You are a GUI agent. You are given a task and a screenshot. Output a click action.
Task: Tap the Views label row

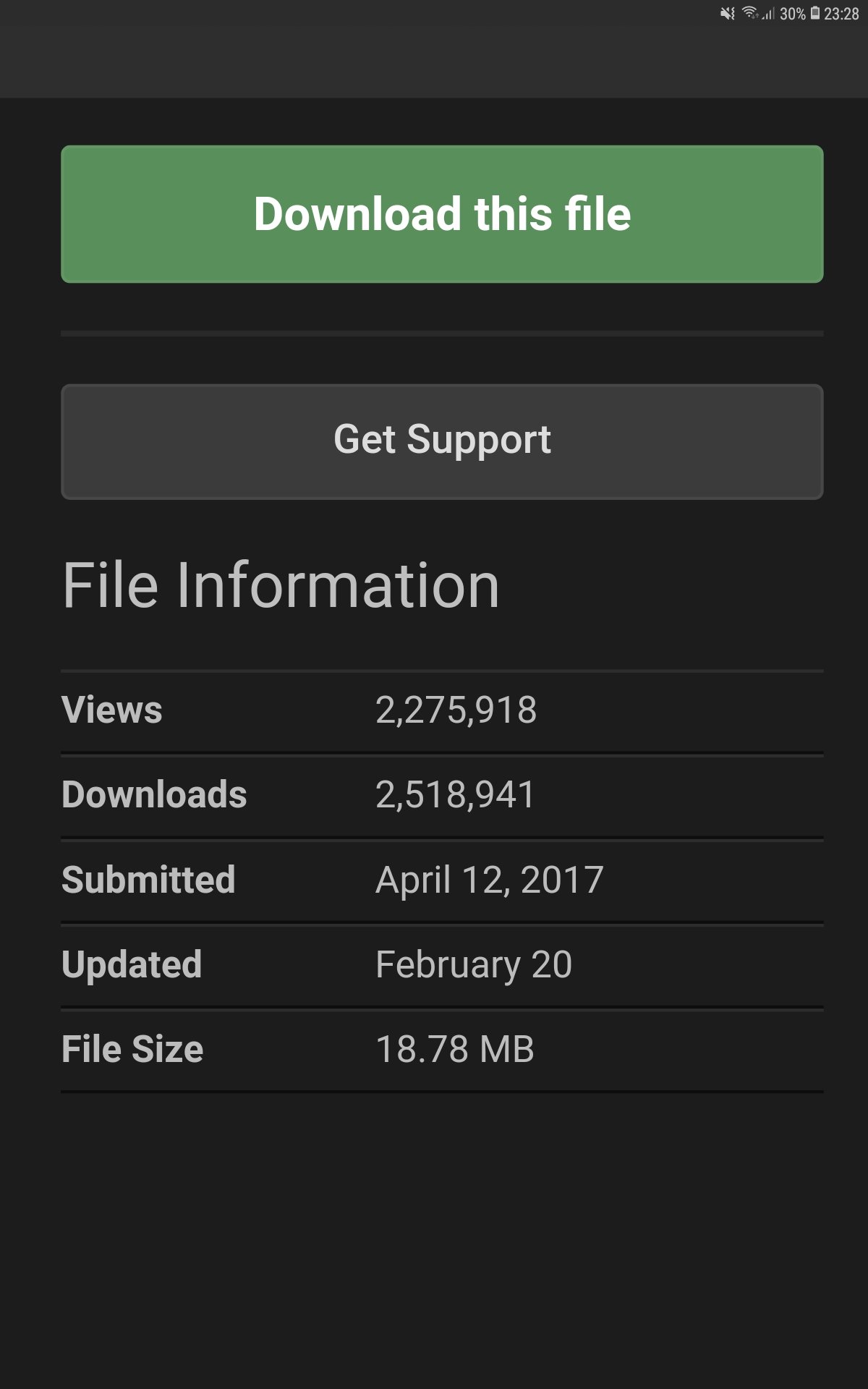click(x=442, y=710)
